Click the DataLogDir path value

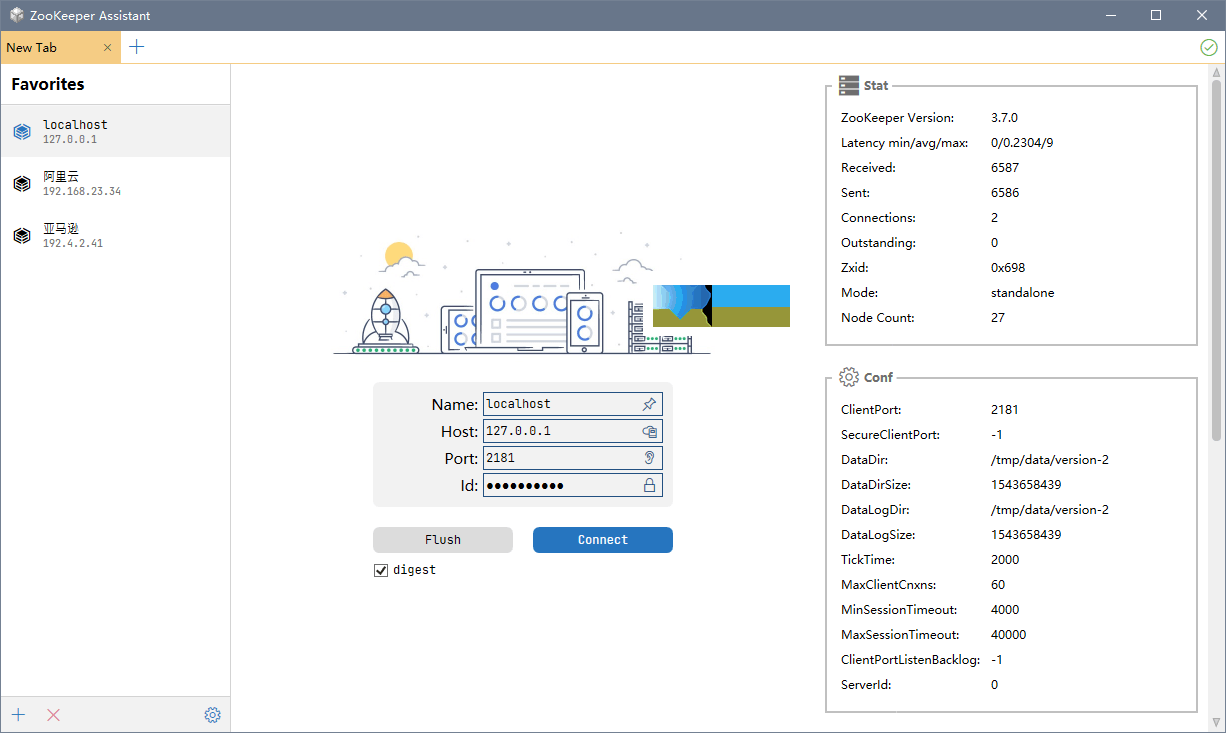[1050, 510]
